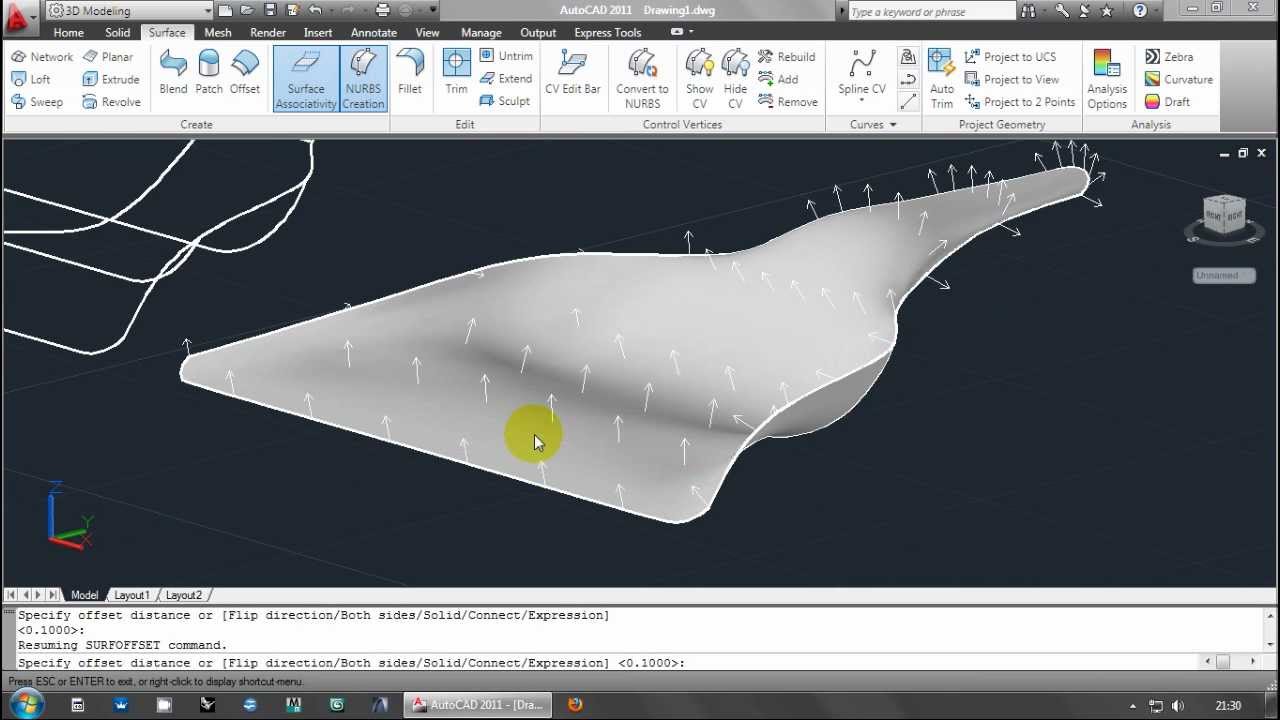Switch to the Layout1 tab
The image size is (1280, 720).
pyautogui.click(x=130, y=595)
